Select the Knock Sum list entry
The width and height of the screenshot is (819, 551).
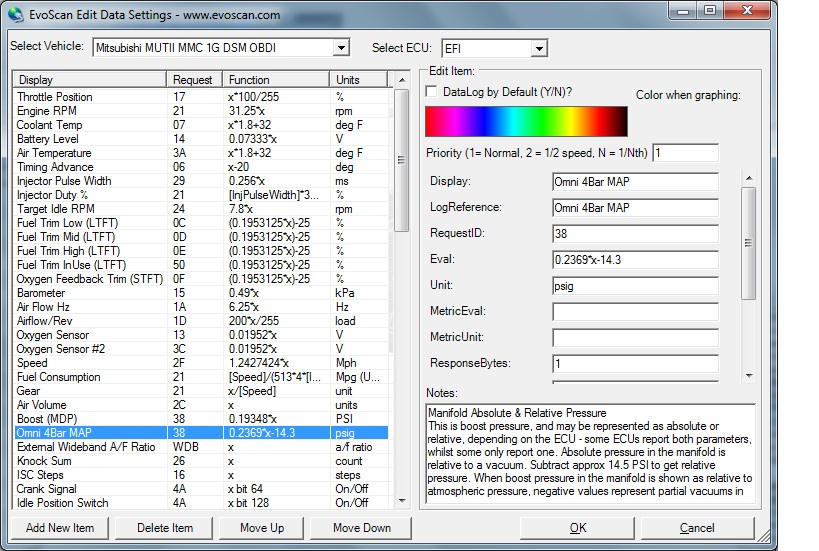[44, 461]
